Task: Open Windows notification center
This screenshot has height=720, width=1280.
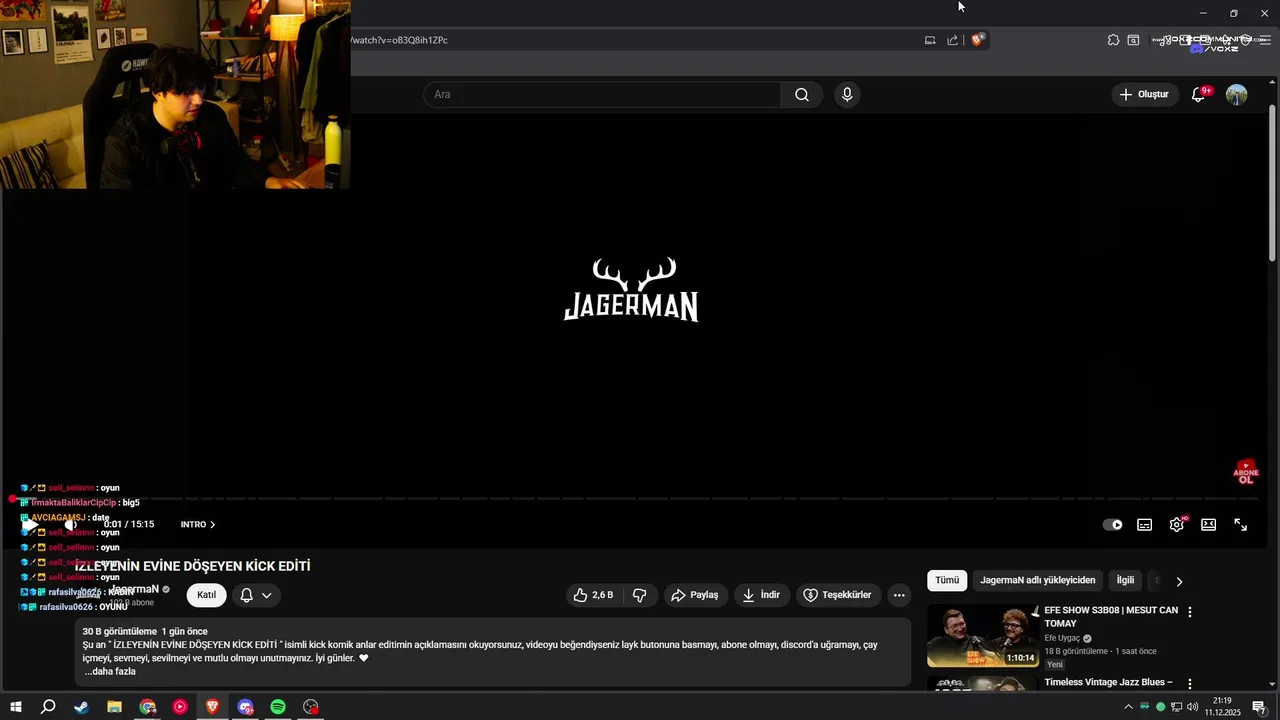Action: coord(1259,707)
